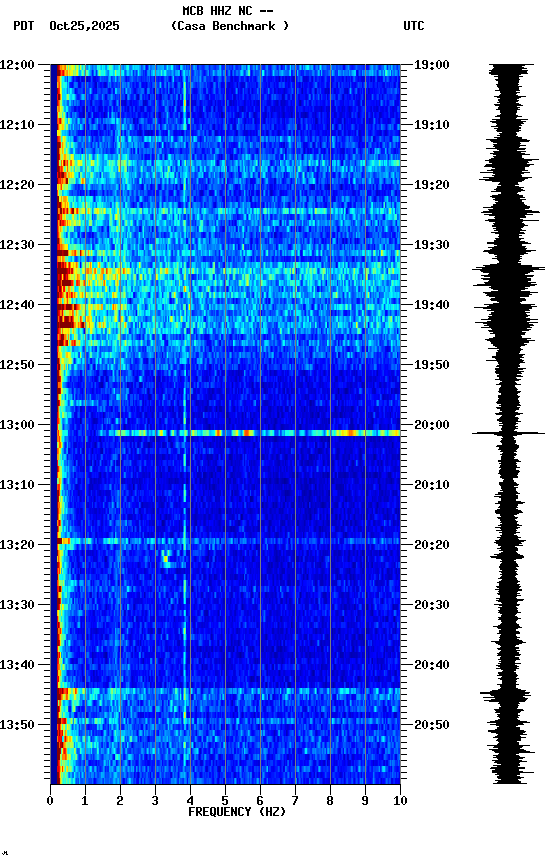This screenshot has width=552, height=864.
Task: Click the 5 Hz frequency axis tick label
Action: (225, 801)
